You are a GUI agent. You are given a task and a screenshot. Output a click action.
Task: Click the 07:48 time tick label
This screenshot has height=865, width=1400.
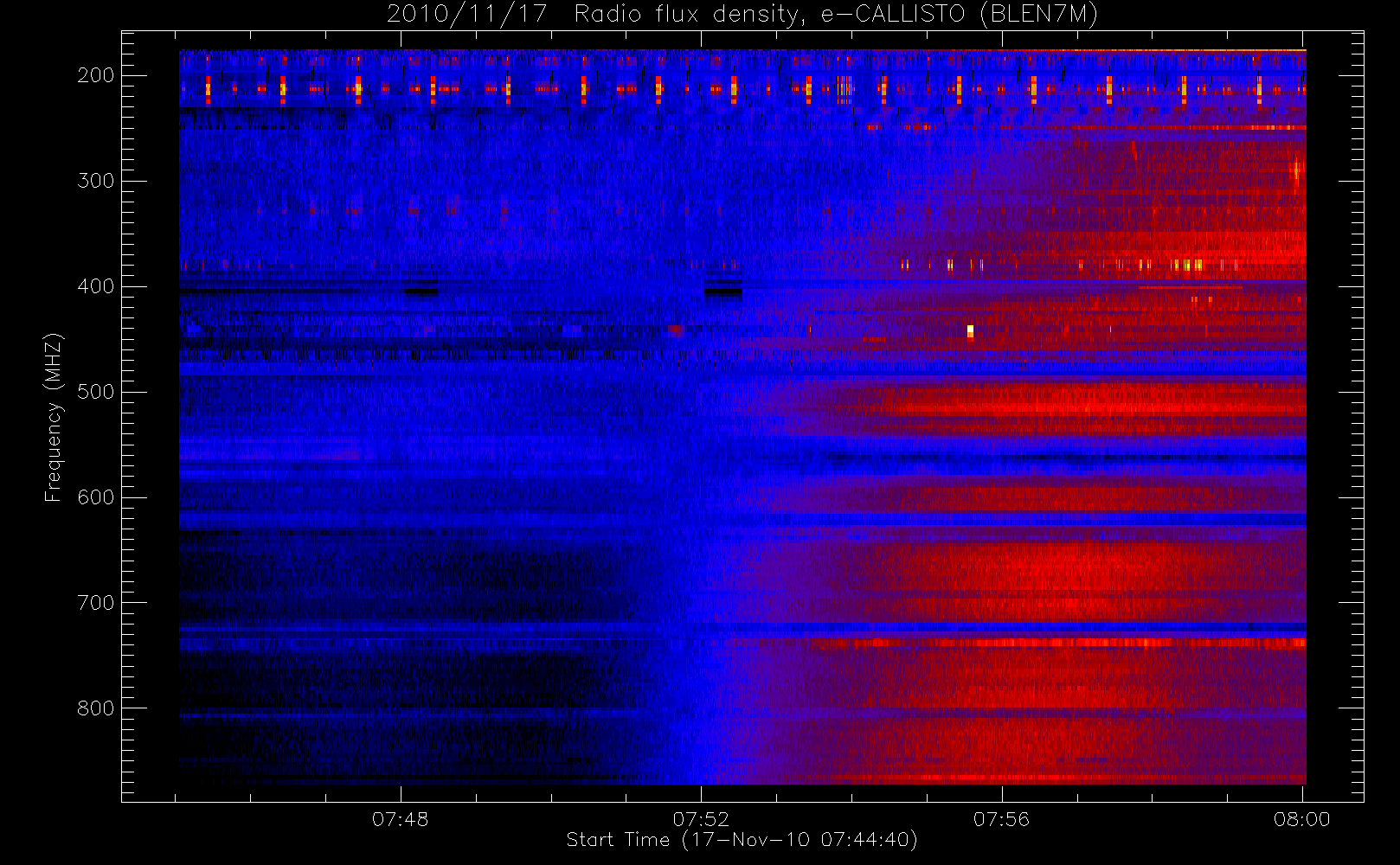401,819
